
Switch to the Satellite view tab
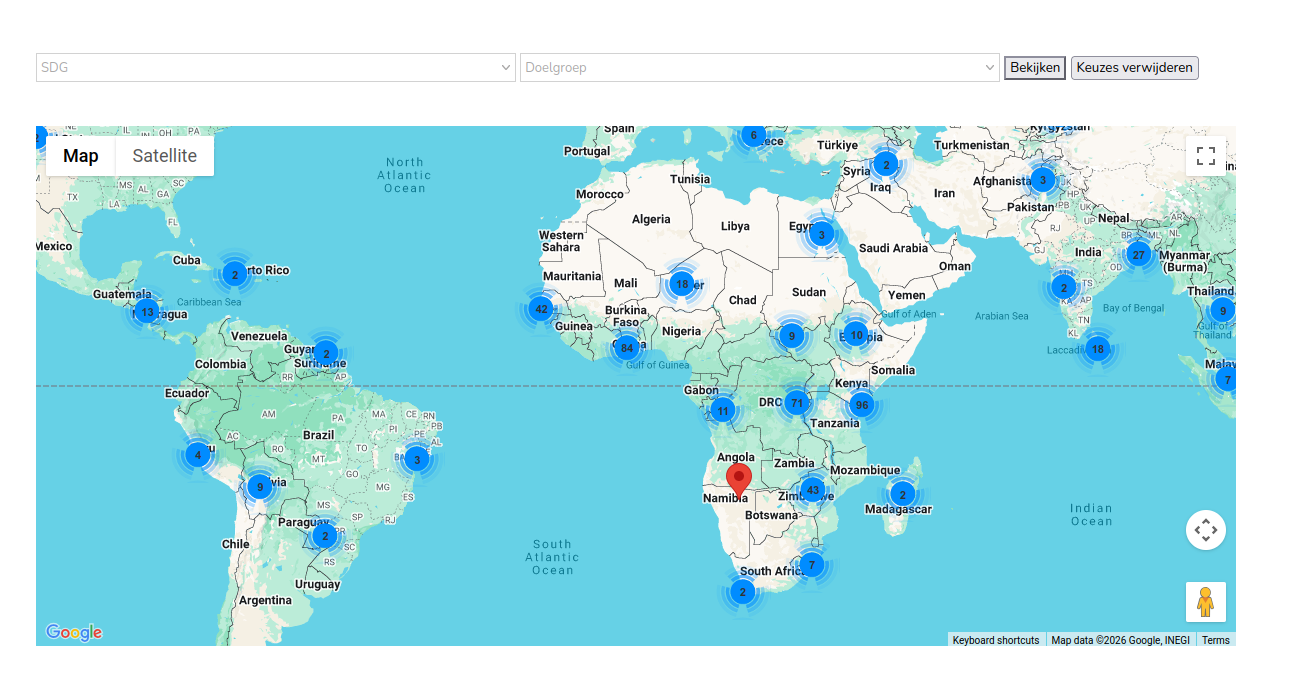[x=165, y=156]
